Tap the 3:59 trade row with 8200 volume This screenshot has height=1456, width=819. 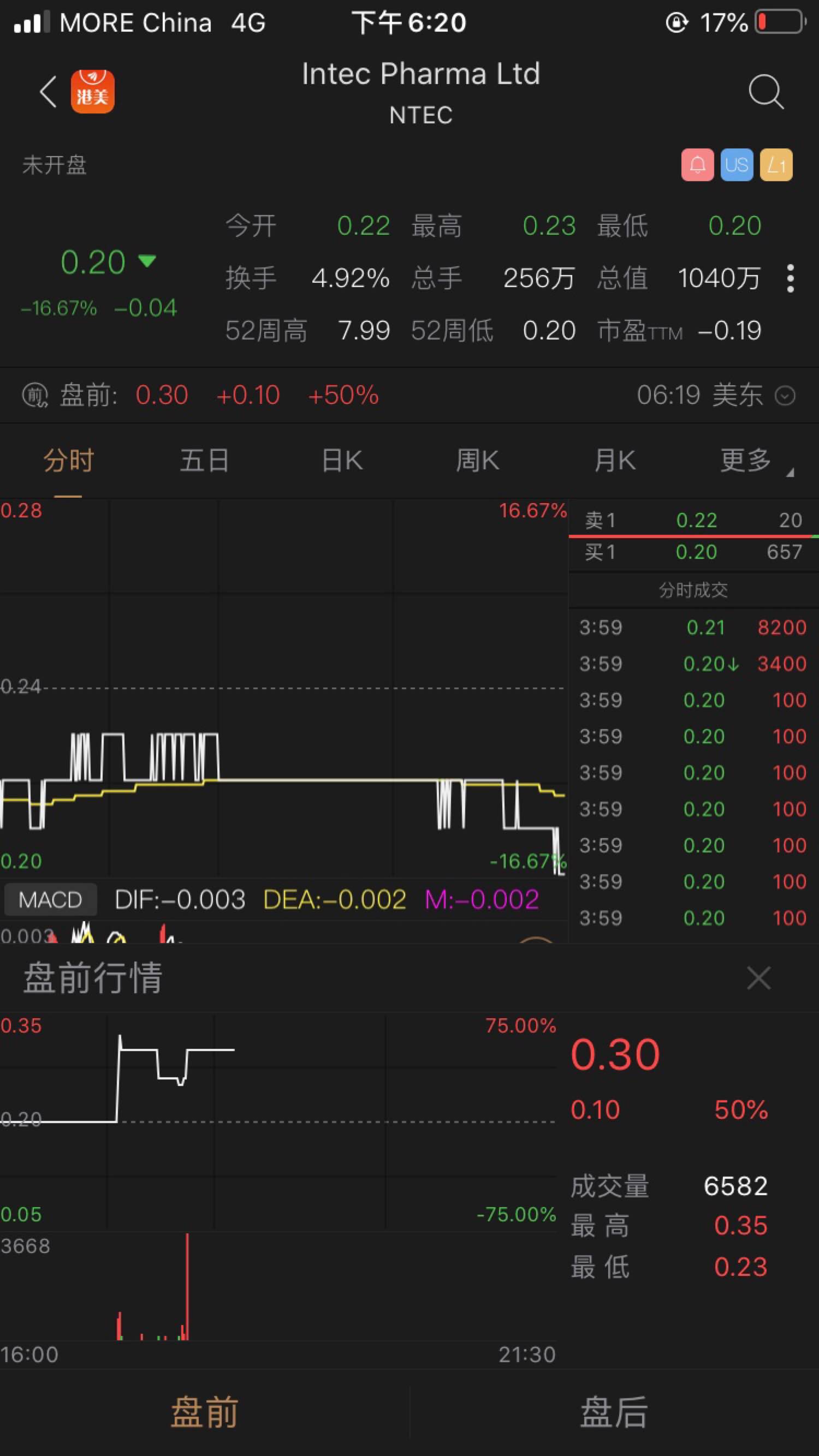click(693, 628)
